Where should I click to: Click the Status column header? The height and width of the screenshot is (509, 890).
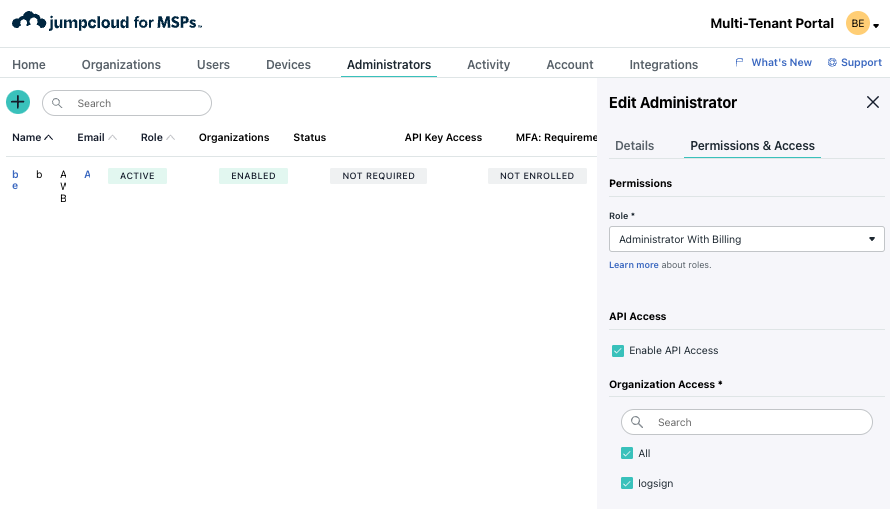tap(309, 137)
